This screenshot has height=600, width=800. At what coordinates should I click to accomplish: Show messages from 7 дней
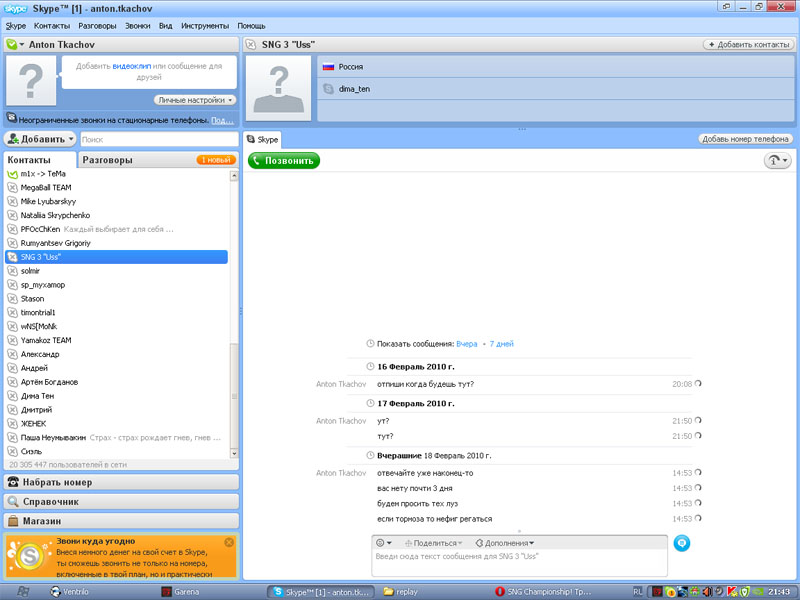(501, 344)
